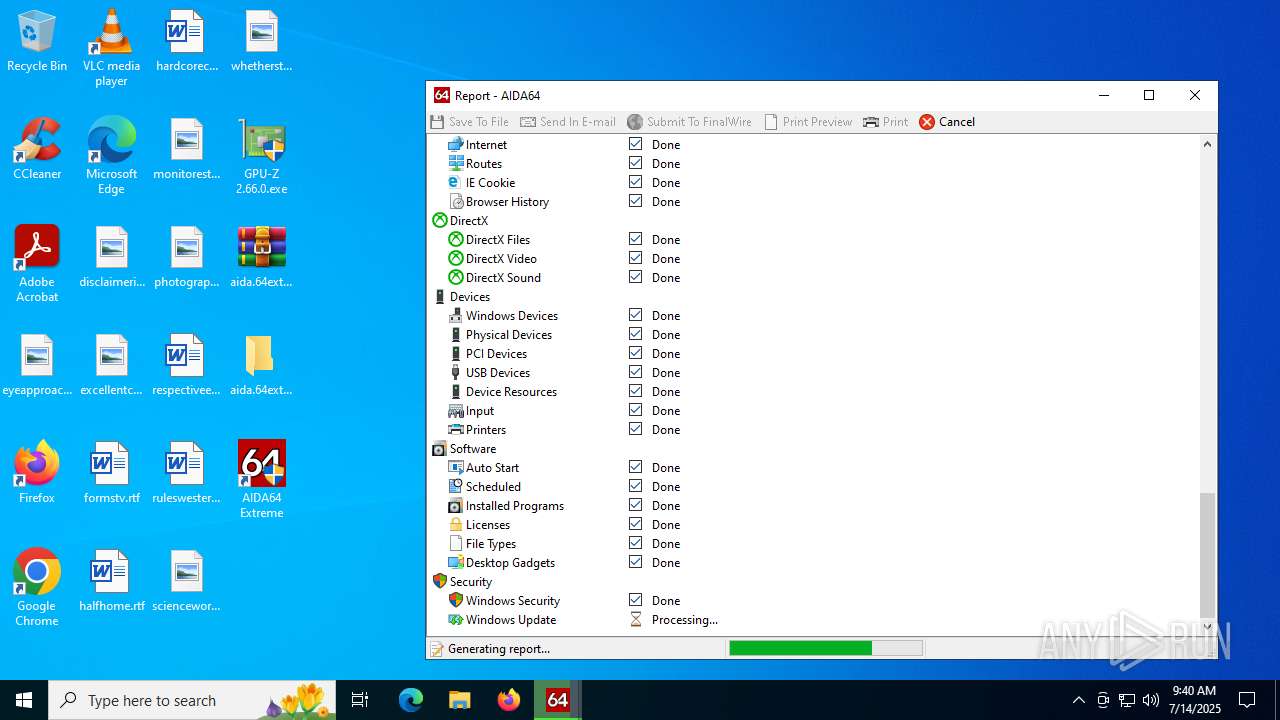
Task: Click the DirectX Sound icon
Action: (x=456, y=278)
